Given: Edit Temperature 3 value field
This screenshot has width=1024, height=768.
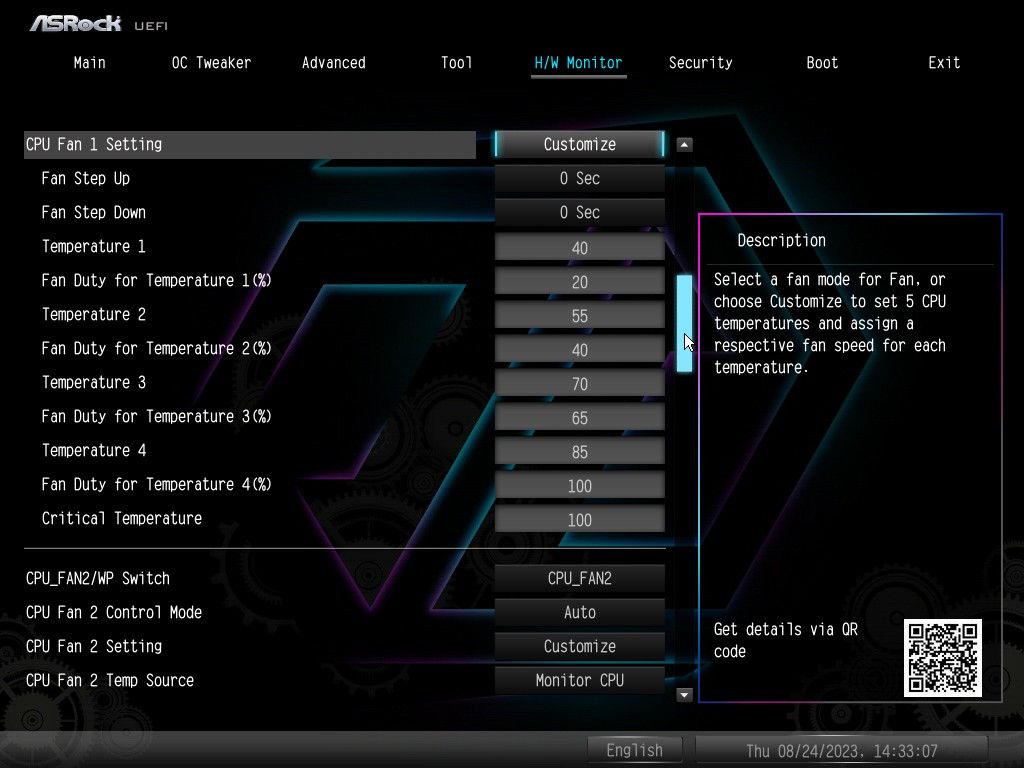Looking at the screenshot, I should (580, 383).
